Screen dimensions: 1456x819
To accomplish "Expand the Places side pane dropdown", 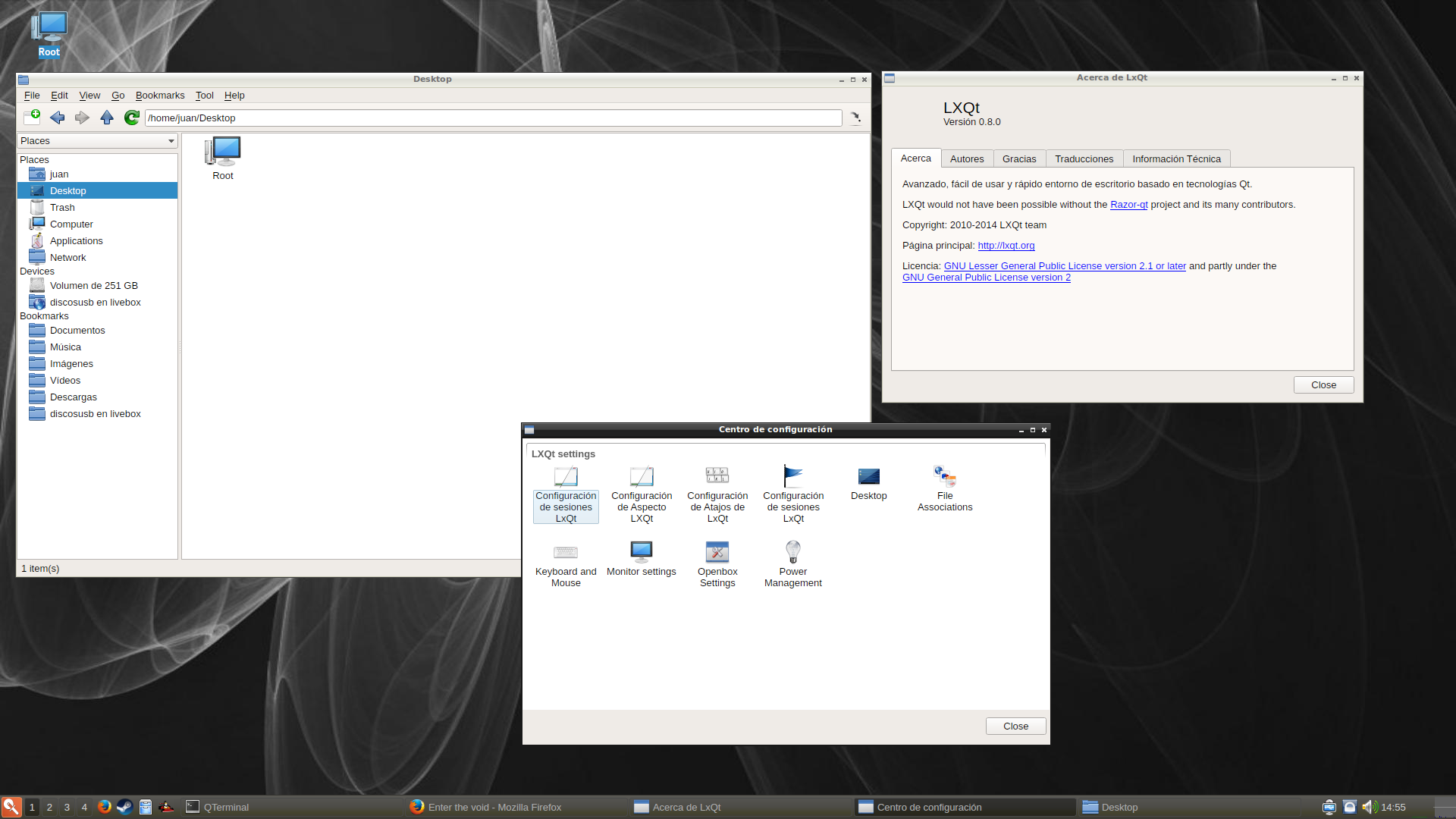I will 171,141.
